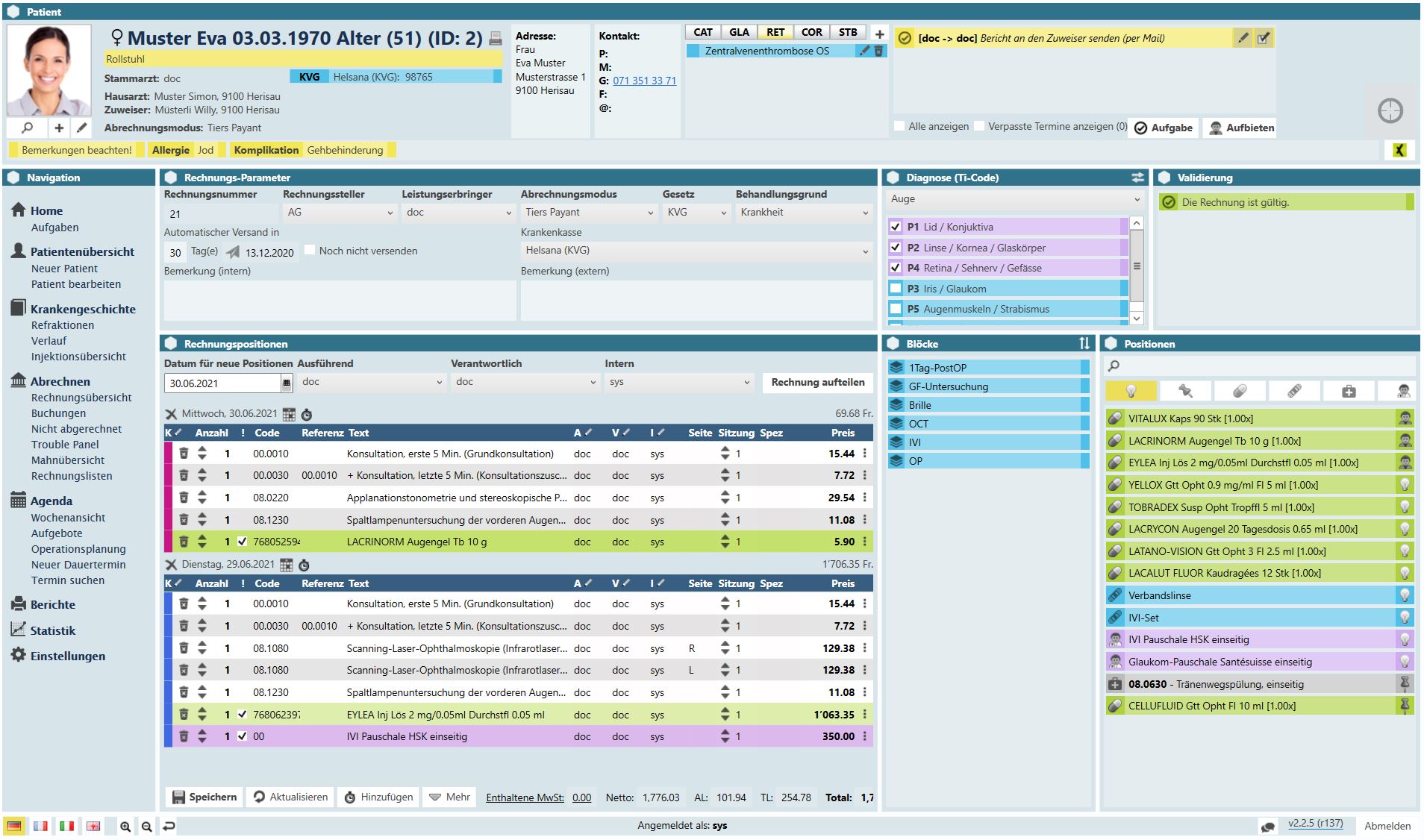
Task: Check the P3 Iris / Glaukom diagnosis
Action: (x=896, y=289)
